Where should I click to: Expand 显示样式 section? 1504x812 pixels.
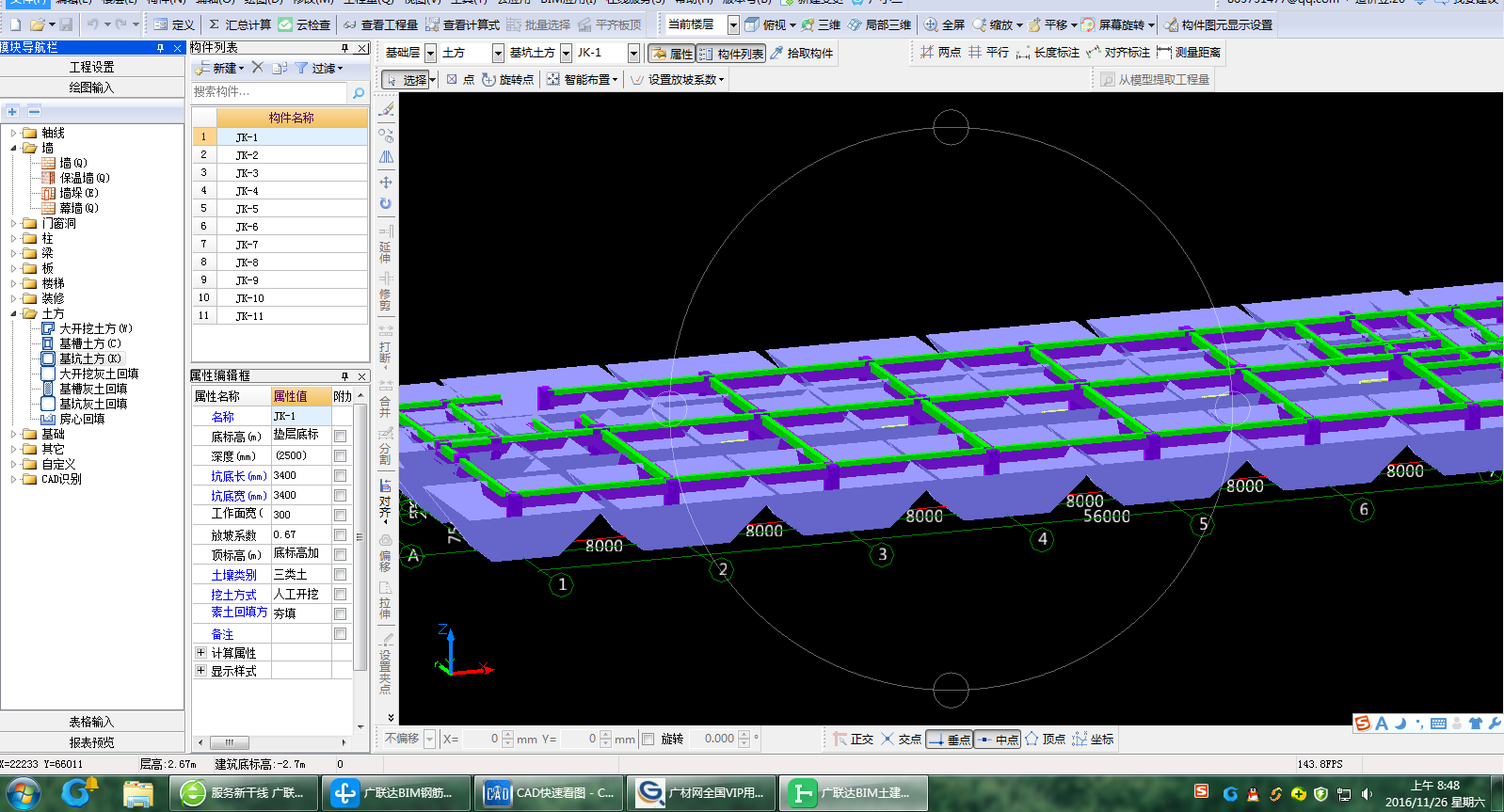click(200, 670)
